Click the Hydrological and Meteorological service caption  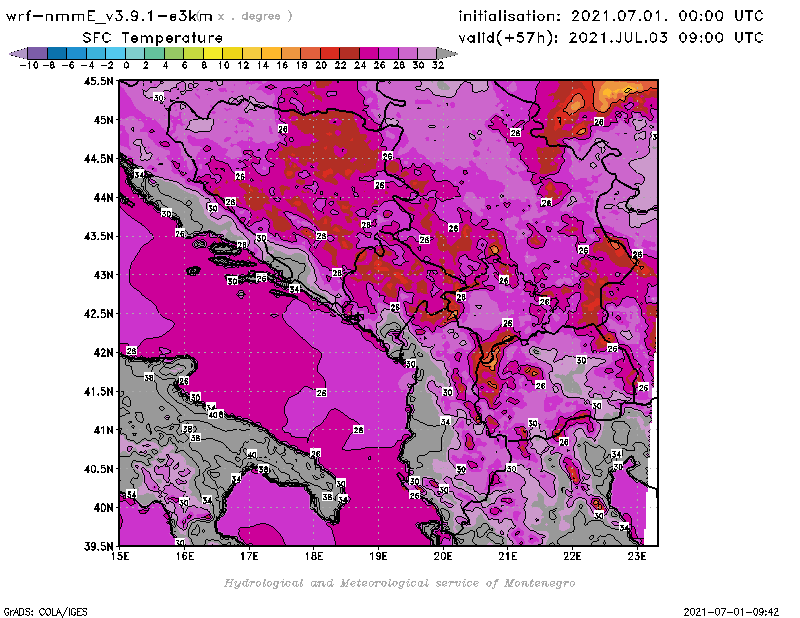[x=398, y=583]
